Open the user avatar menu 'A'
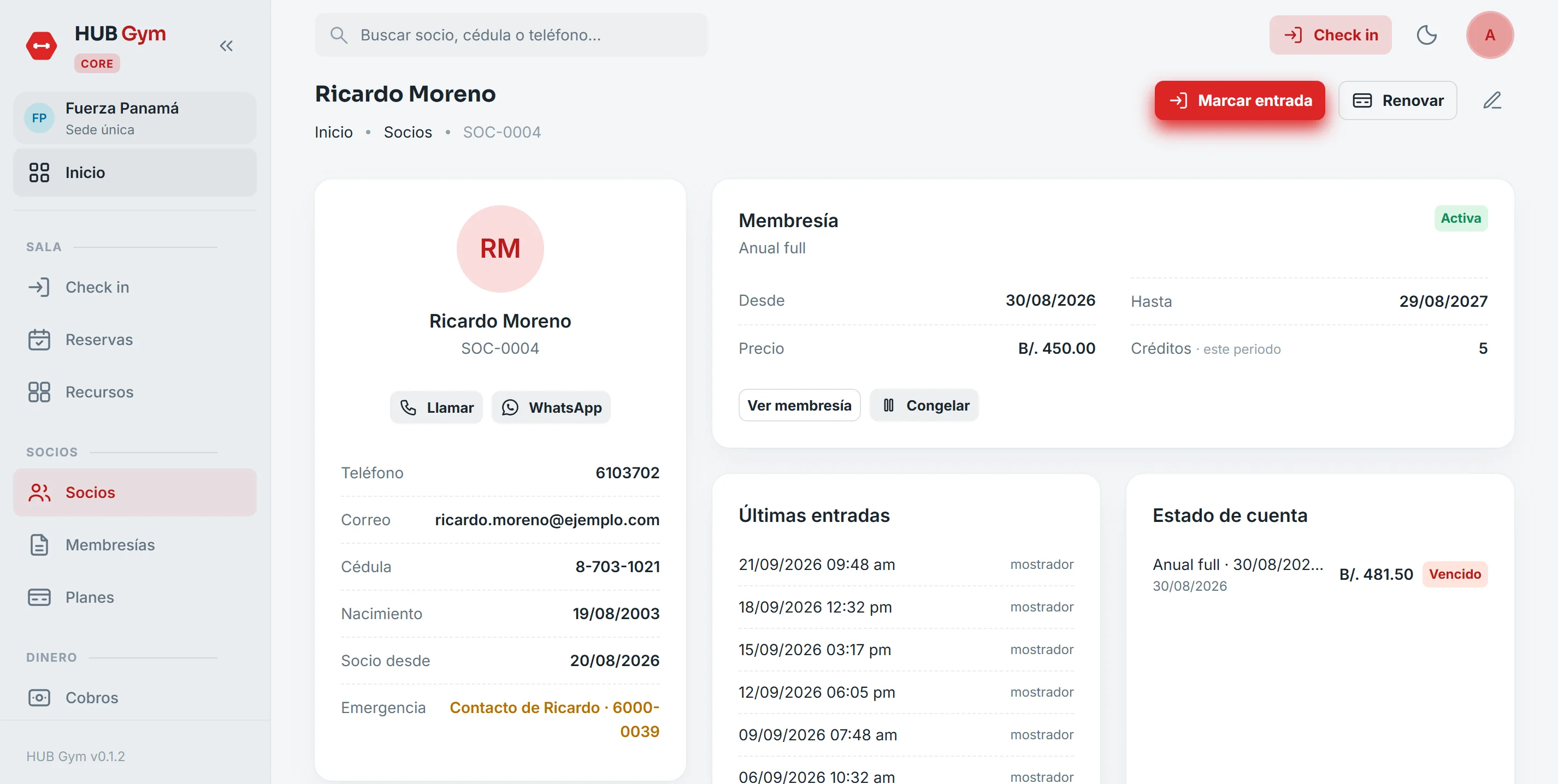Image resolution: width=1558 pixels, height=784 pixels. [1490, 35]
